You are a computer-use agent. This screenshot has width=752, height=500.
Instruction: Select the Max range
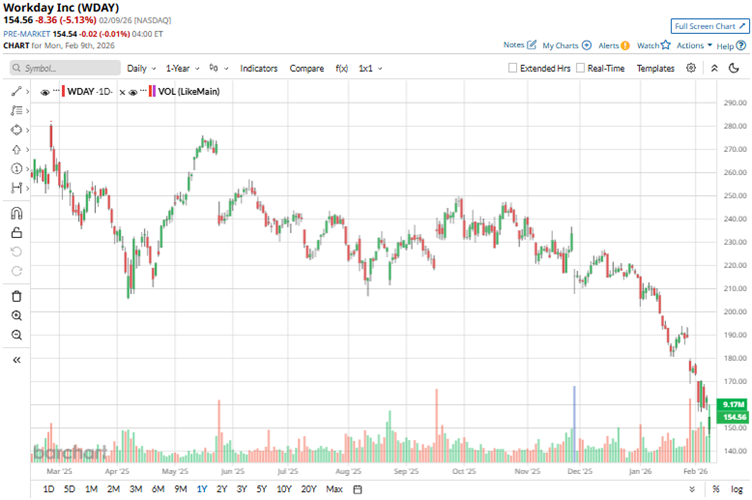coord(334,489)
